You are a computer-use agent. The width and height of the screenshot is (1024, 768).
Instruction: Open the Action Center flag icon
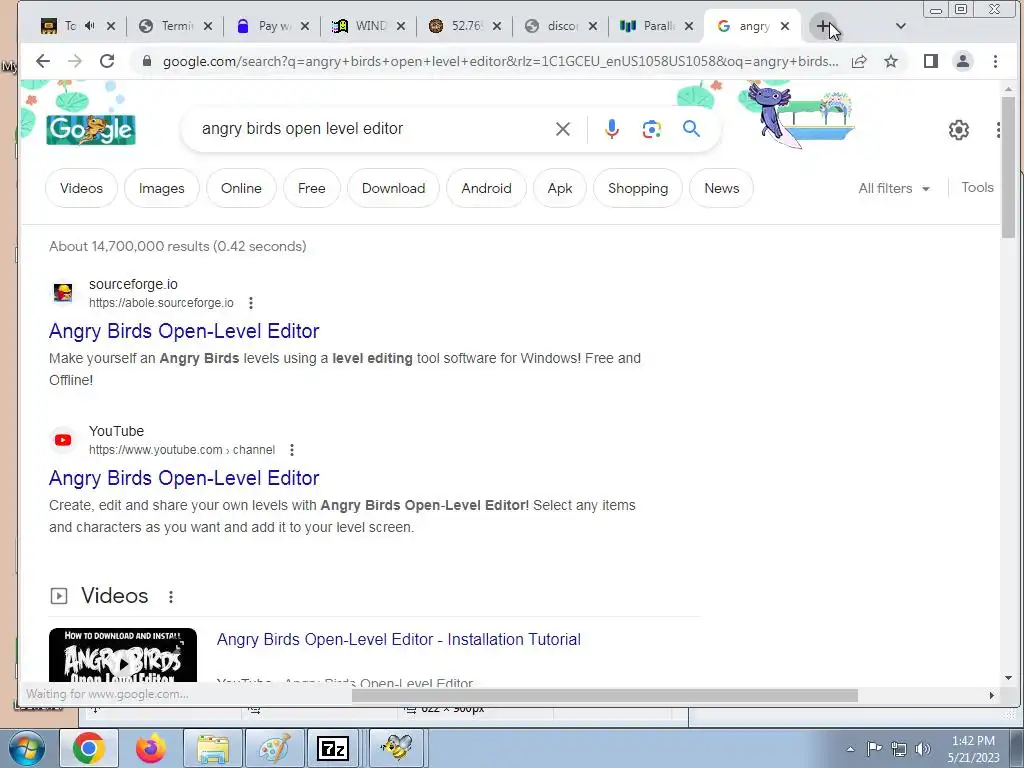[x=874, y=749]
